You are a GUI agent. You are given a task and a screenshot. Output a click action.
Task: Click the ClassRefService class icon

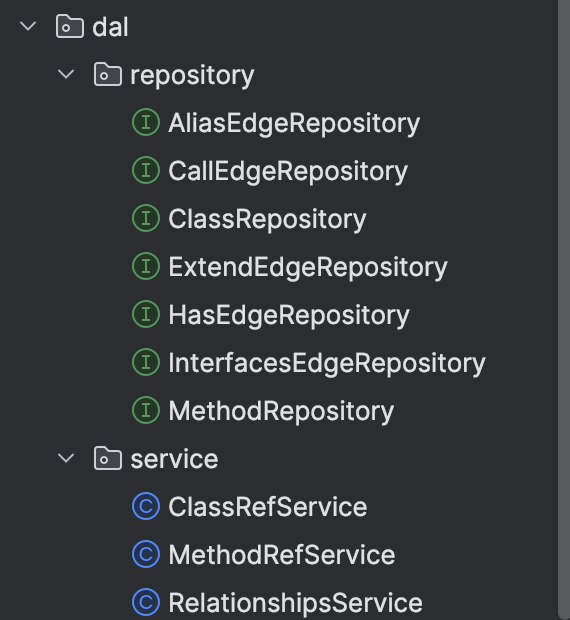(x=146, y=507)
